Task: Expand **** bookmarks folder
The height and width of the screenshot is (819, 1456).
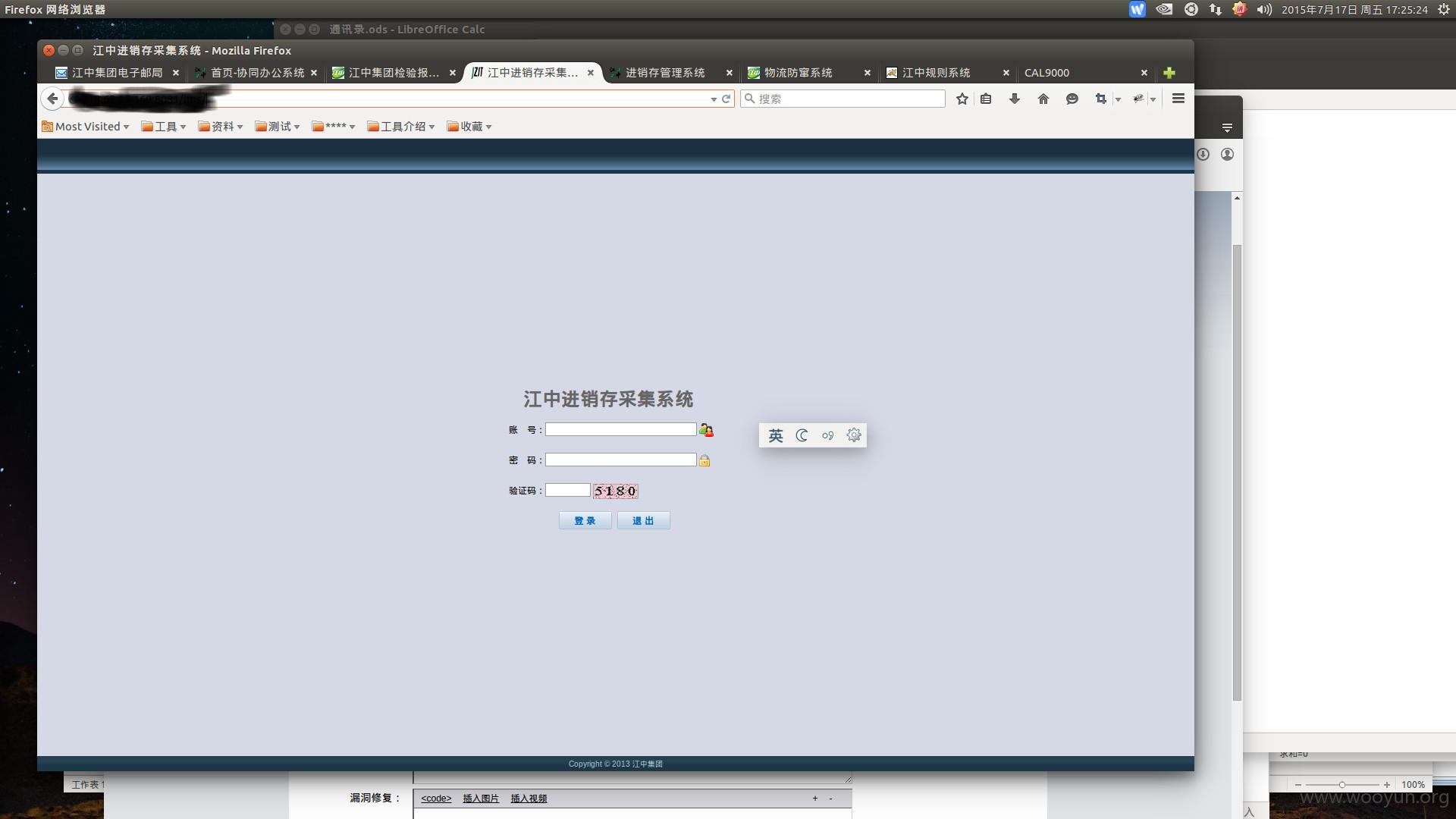Action: (334, 127)
